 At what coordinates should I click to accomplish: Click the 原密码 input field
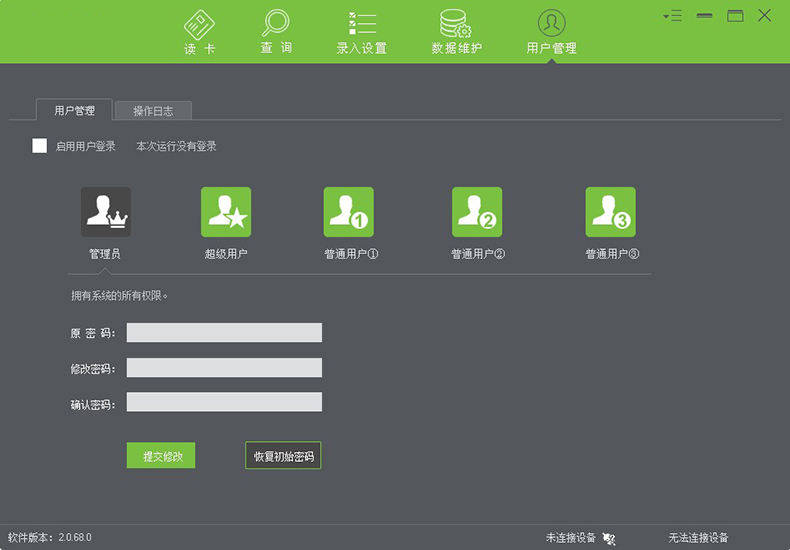point(224,333)
